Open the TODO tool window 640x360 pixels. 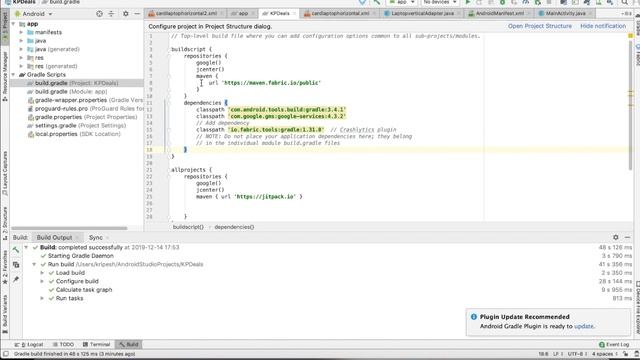63,344
